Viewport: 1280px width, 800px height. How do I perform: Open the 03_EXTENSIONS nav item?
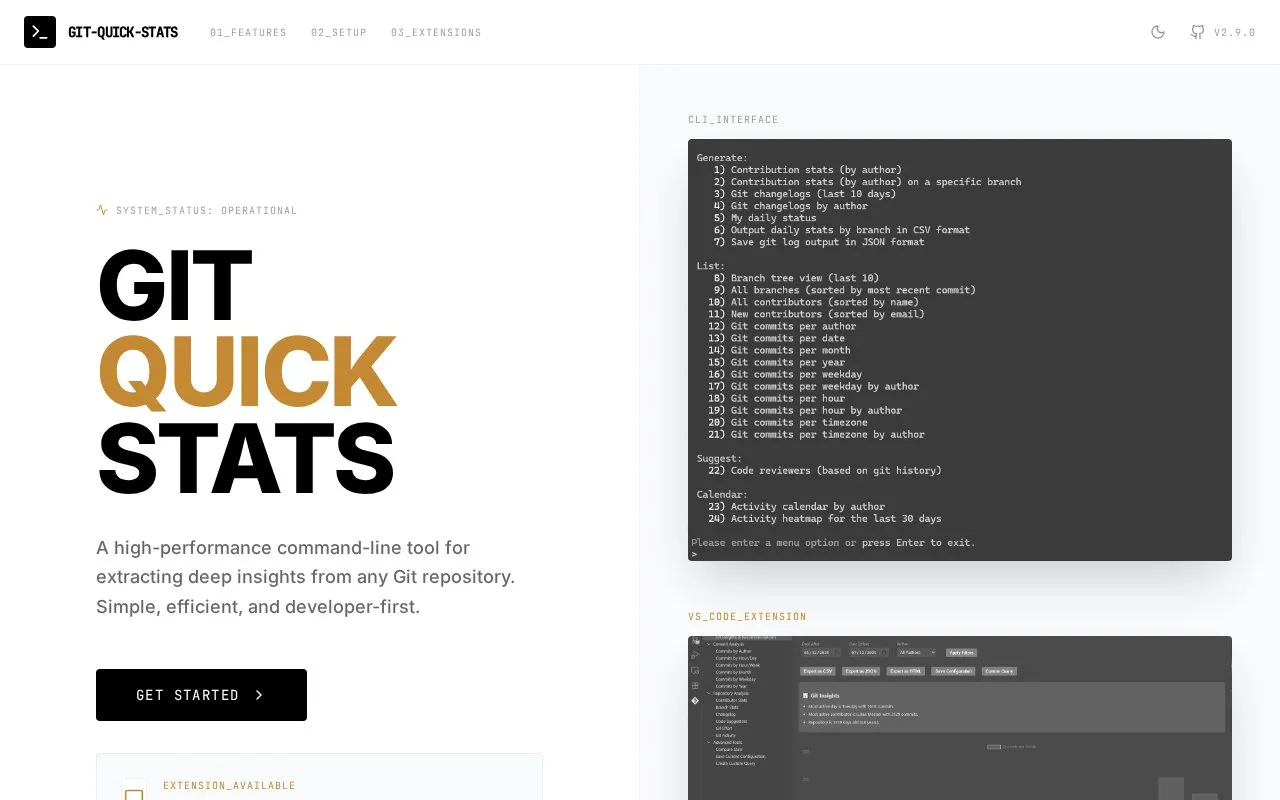coord(436,33)
